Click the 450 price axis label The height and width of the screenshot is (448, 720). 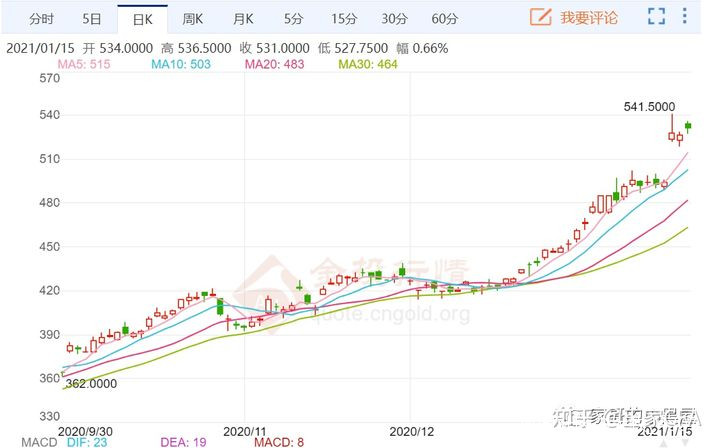(50, 247)
